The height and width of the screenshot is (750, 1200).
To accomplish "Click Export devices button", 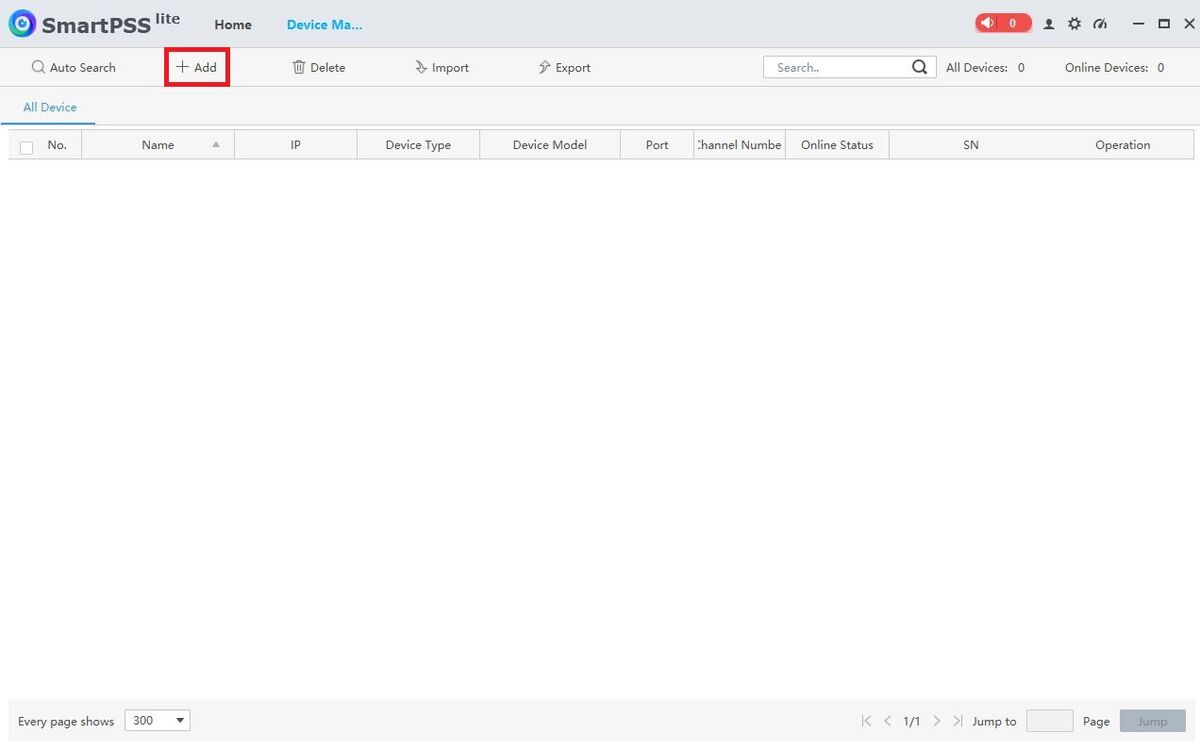I will click(564, 67).
